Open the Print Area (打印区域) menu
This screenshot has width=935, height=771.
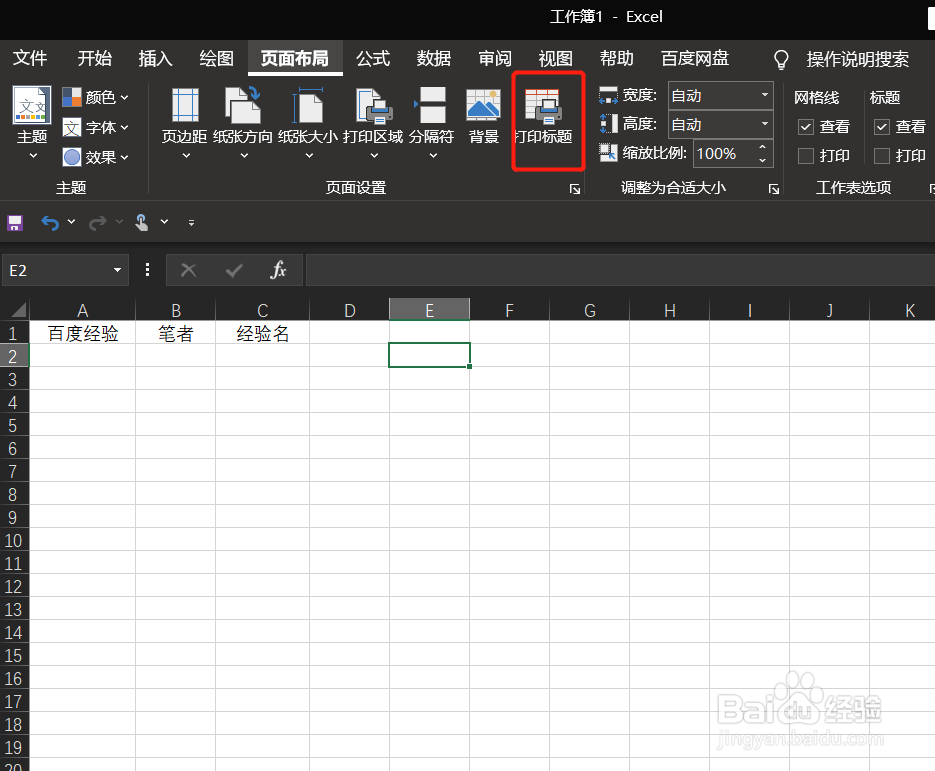(373, 124)
